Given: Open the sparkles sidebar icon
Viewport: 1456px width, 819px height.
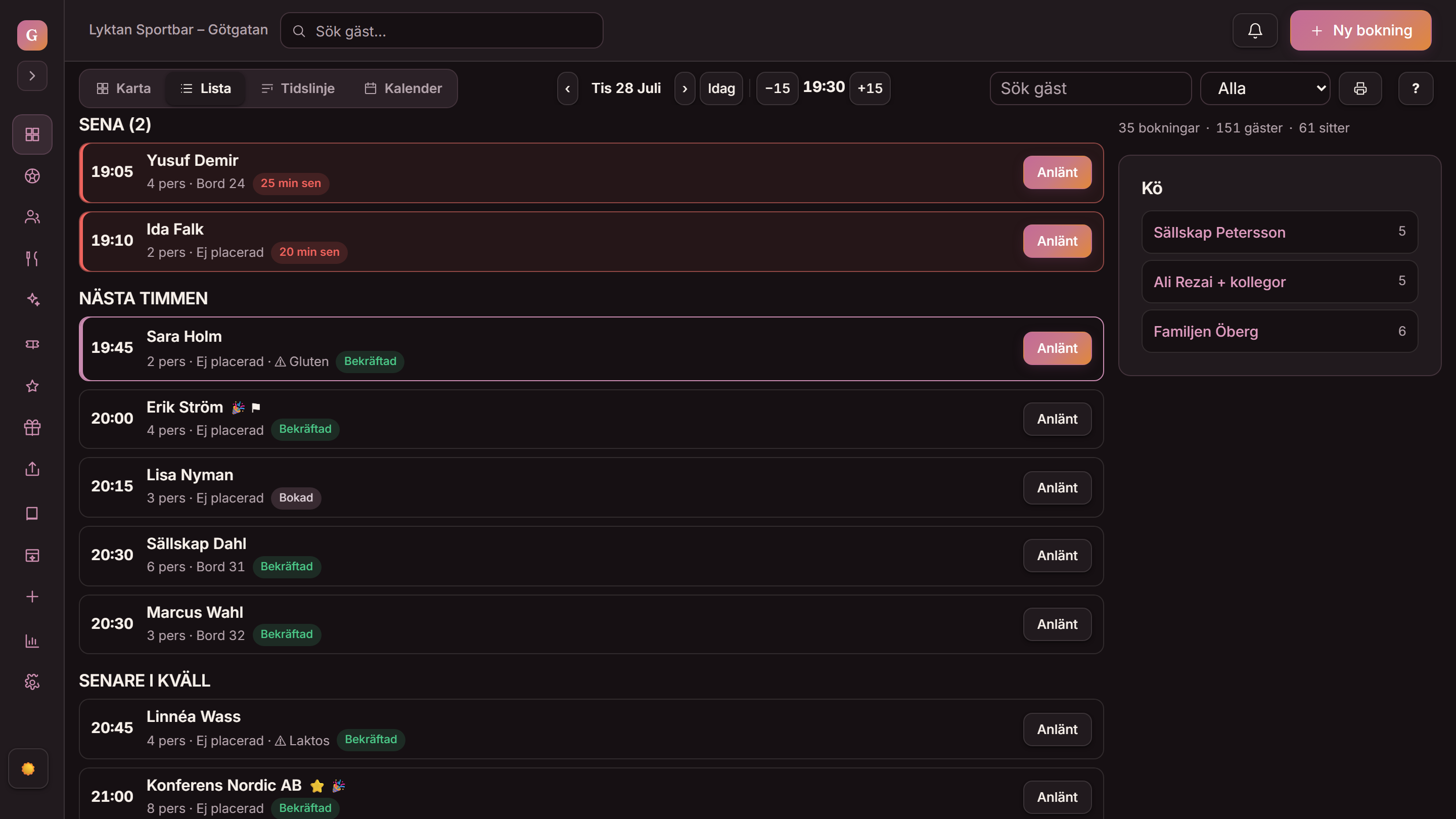Looking at the screenshot, I should [x=32, y=300].
